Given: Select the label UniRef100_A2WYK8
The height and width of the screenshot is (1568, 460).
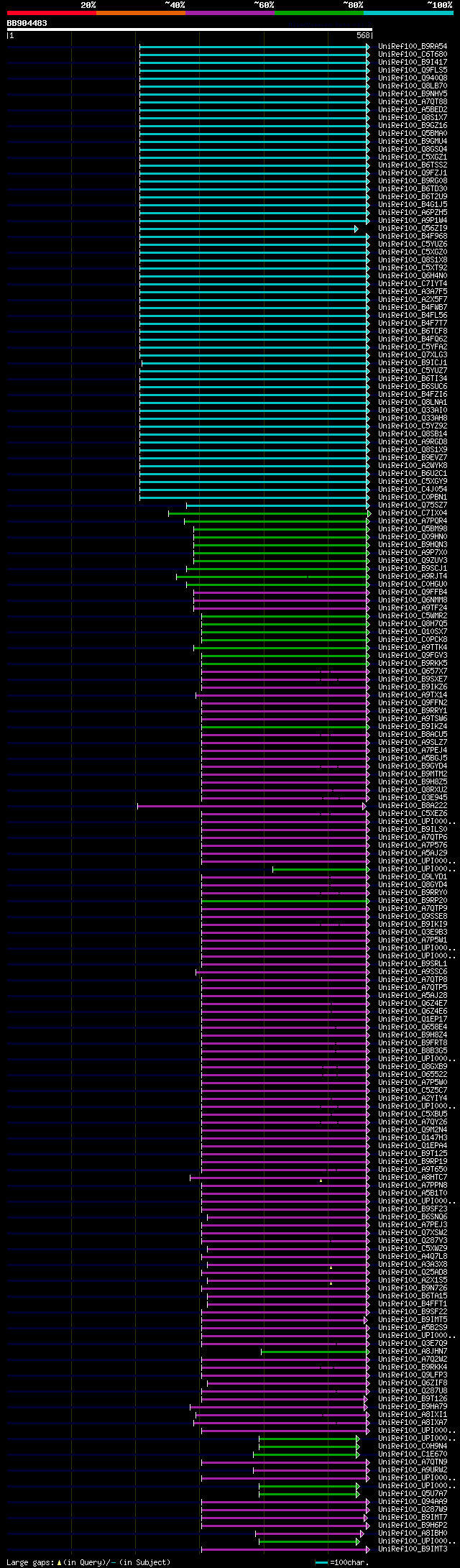Looking at the screenshot, I should (413, 466).
